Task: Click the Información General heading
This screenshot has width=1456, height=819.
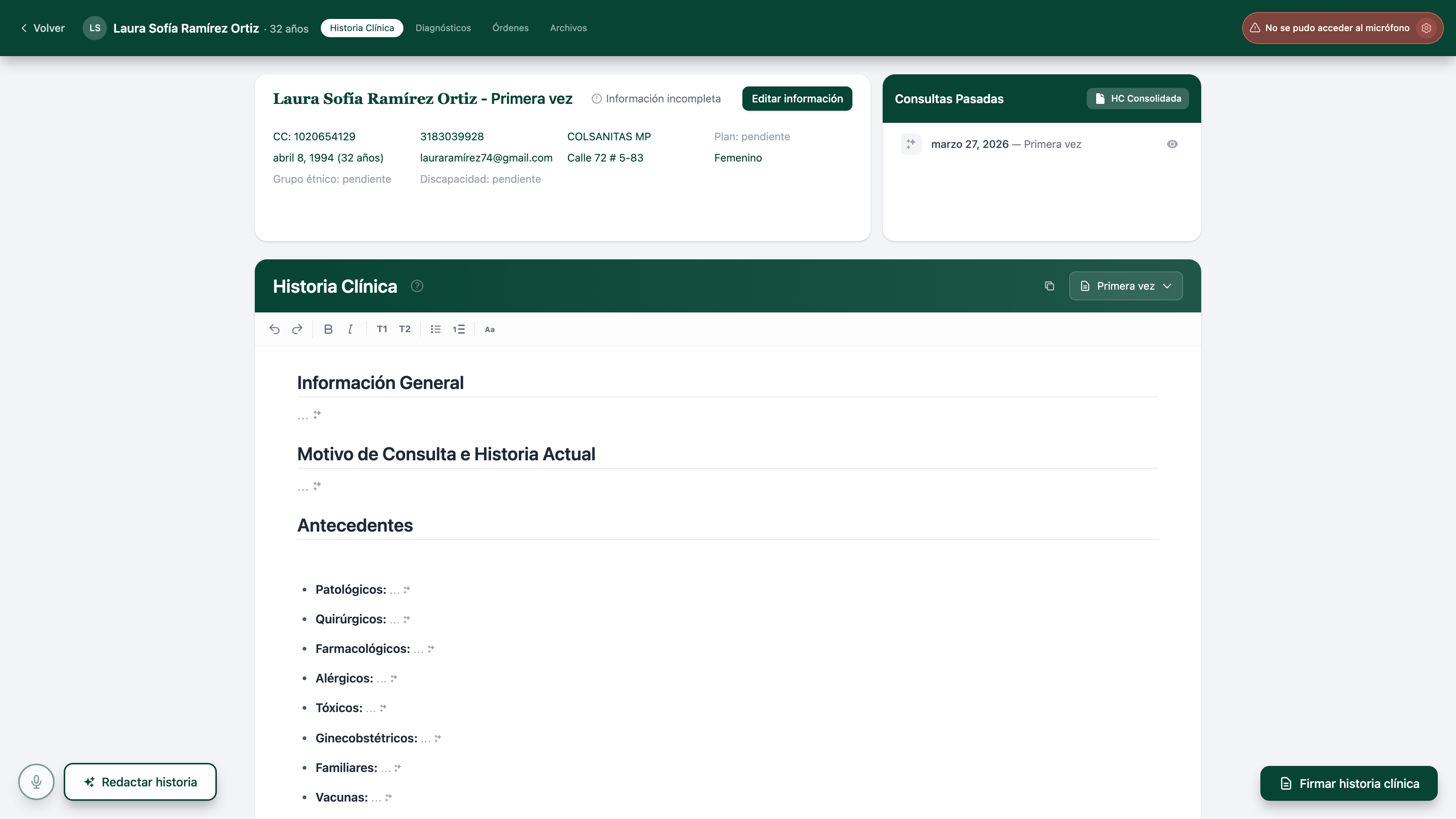Action: [380, 383]
